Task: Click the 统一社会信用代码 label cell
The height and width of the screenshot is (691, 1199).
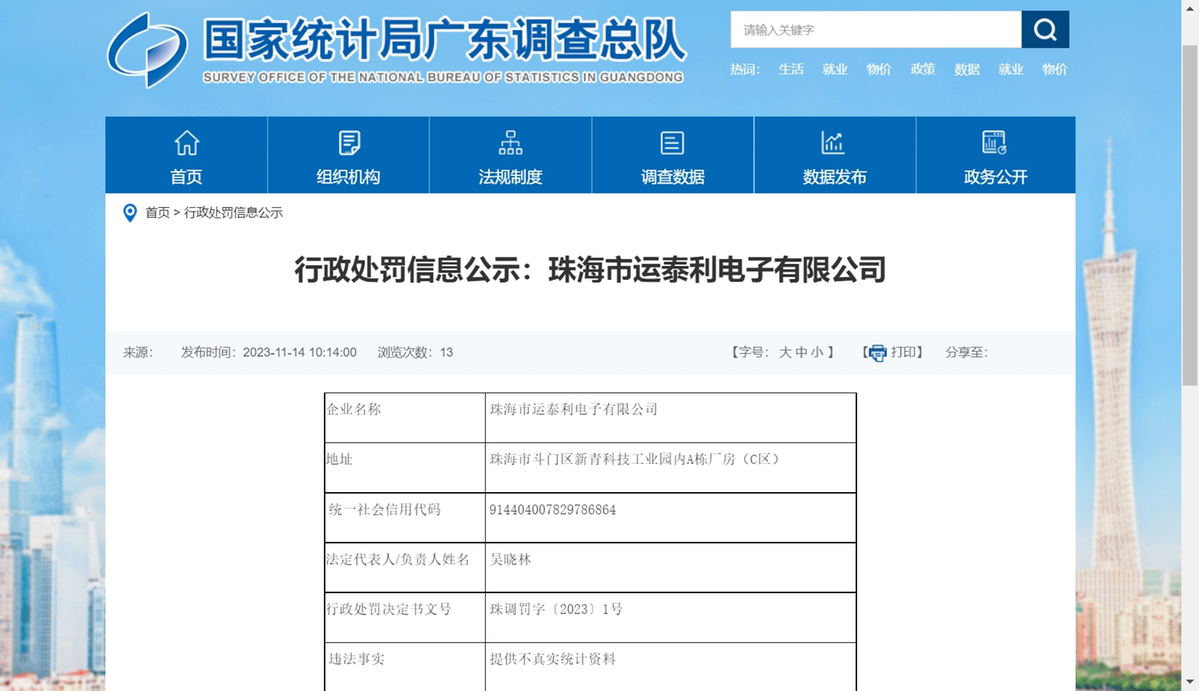Action: tap(405, 517)
